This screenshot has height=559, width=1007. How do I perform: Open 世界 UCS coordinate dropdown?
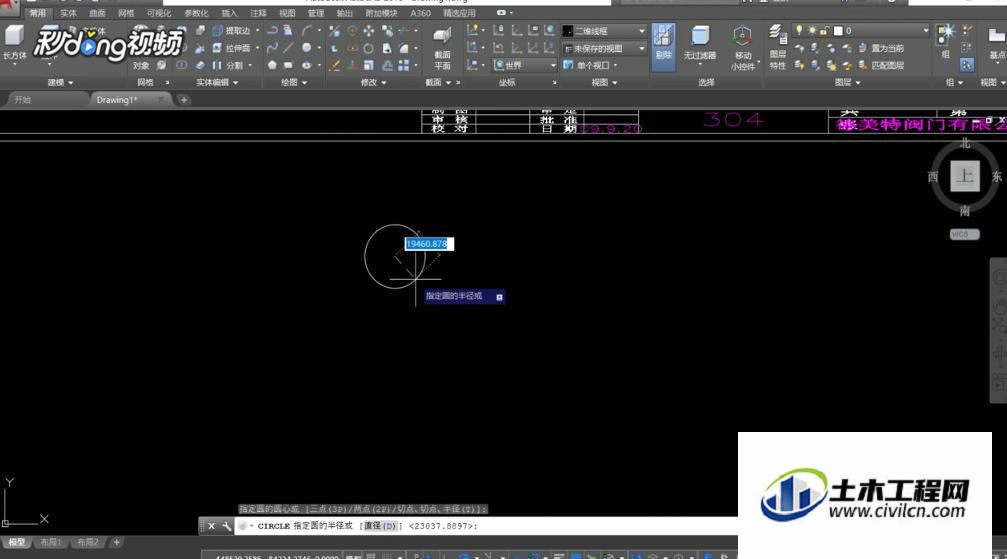524,66
